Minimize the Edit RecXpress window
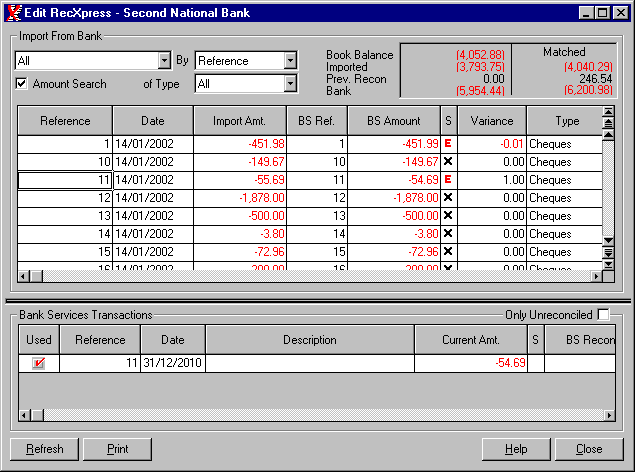635x472 pixels. point(586,13)
